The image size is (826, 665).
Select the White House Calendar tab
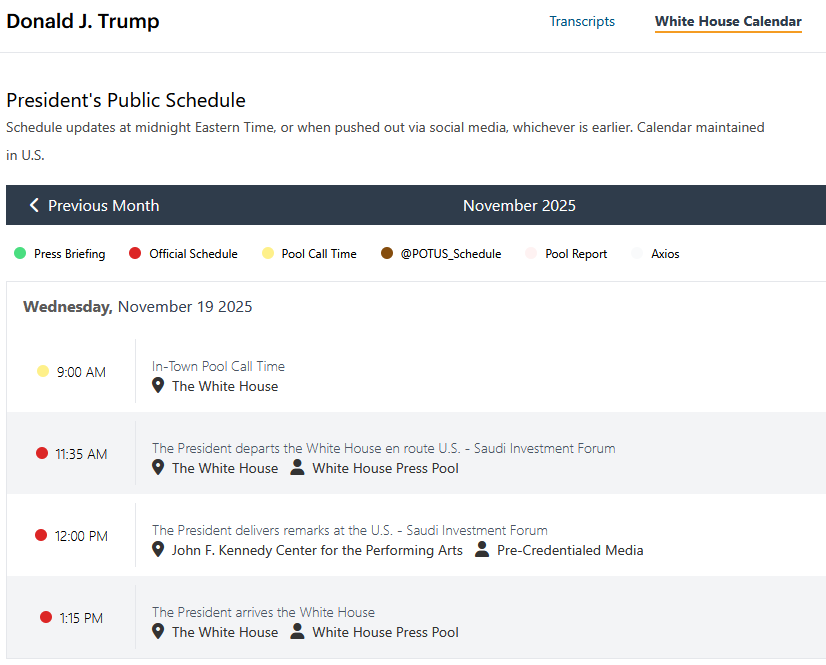click(x=728, y=21)
